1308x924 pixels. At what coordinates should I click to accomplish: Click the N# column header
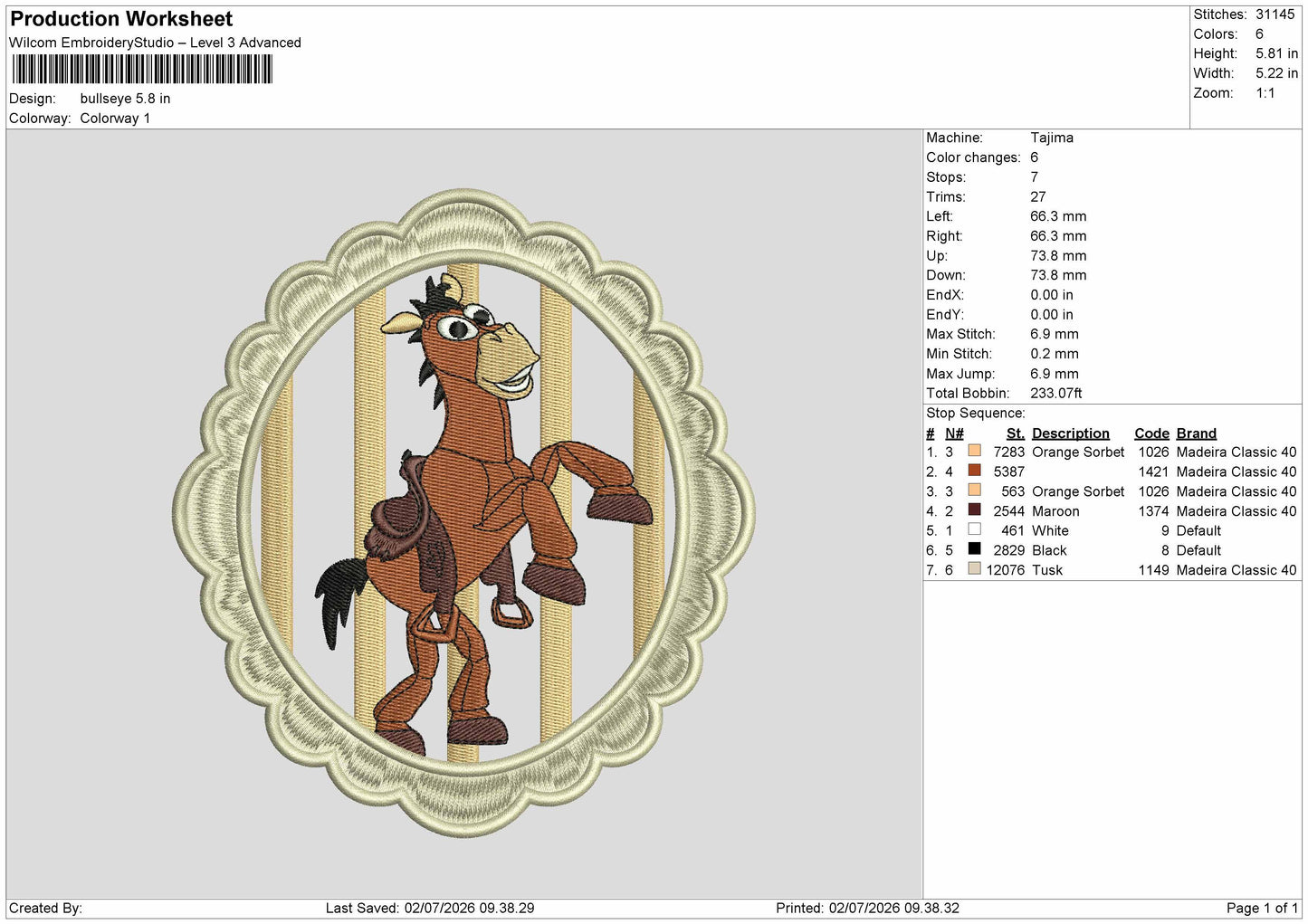pos(954,433)
